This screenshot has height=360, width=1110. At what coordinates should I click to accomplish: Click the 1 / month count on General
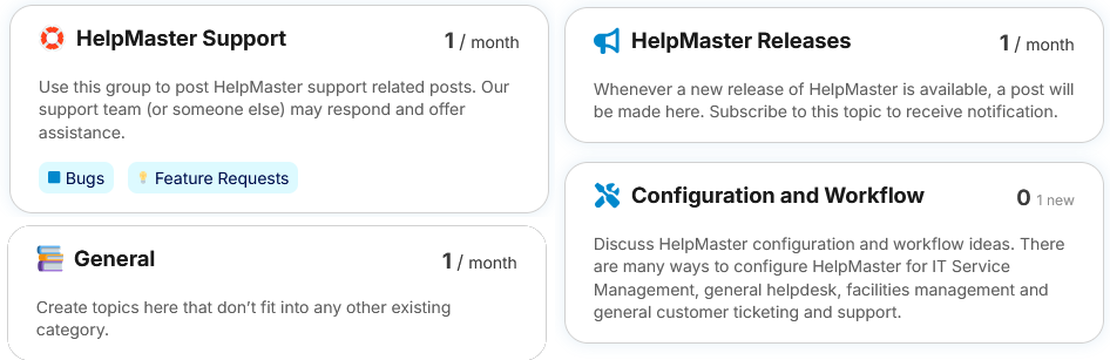coord(479,262)
